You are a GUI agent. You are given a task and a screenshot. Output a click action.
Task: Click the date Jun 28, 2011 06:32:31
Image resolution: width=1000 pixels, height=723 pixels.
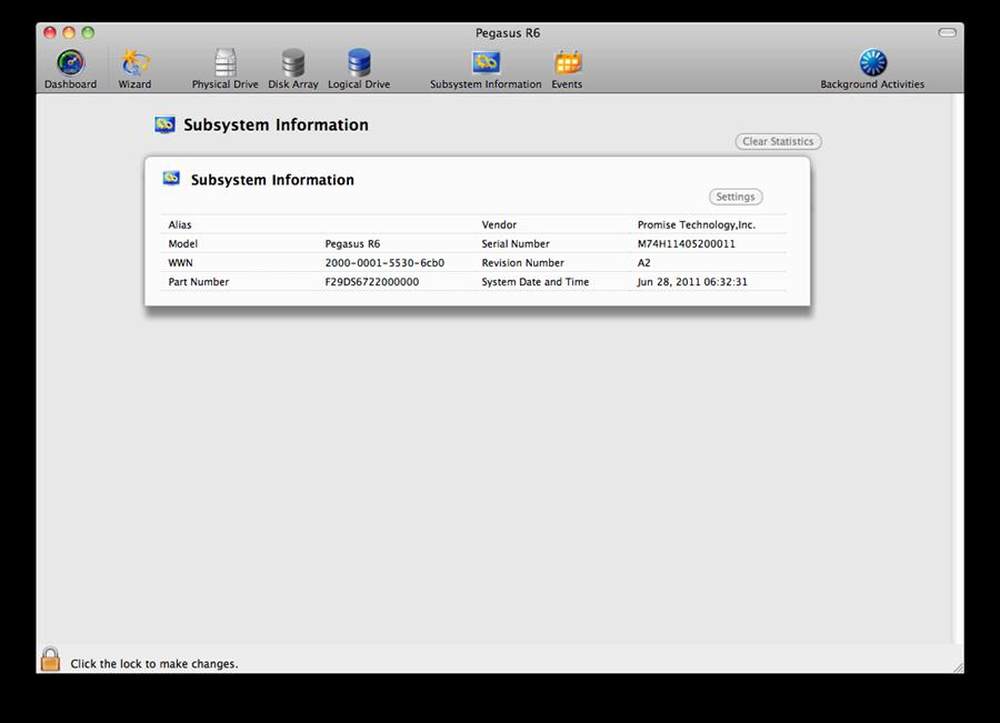(692, 282)
